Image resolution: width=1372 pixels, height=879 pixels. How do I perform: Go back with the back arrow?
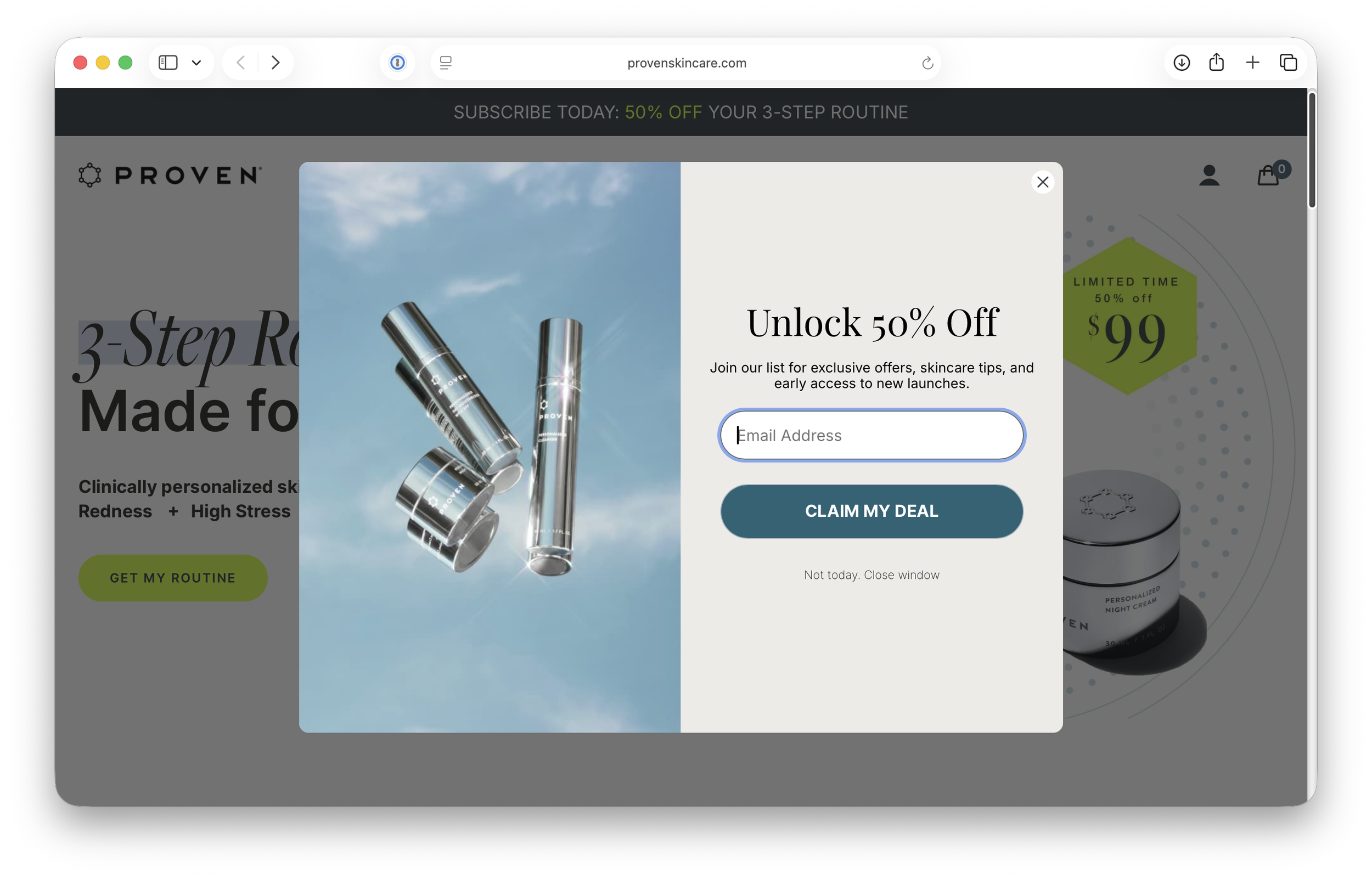(x=241, y=62)
